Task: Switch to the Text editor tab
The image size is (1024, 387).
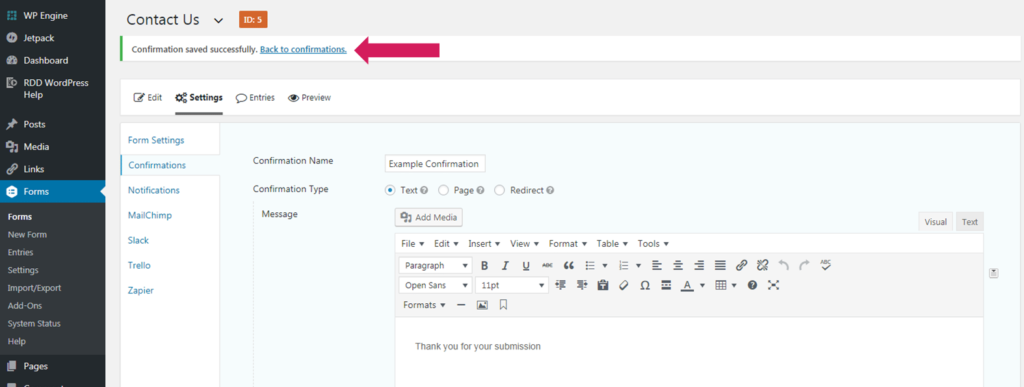Action: click(970, 222)
